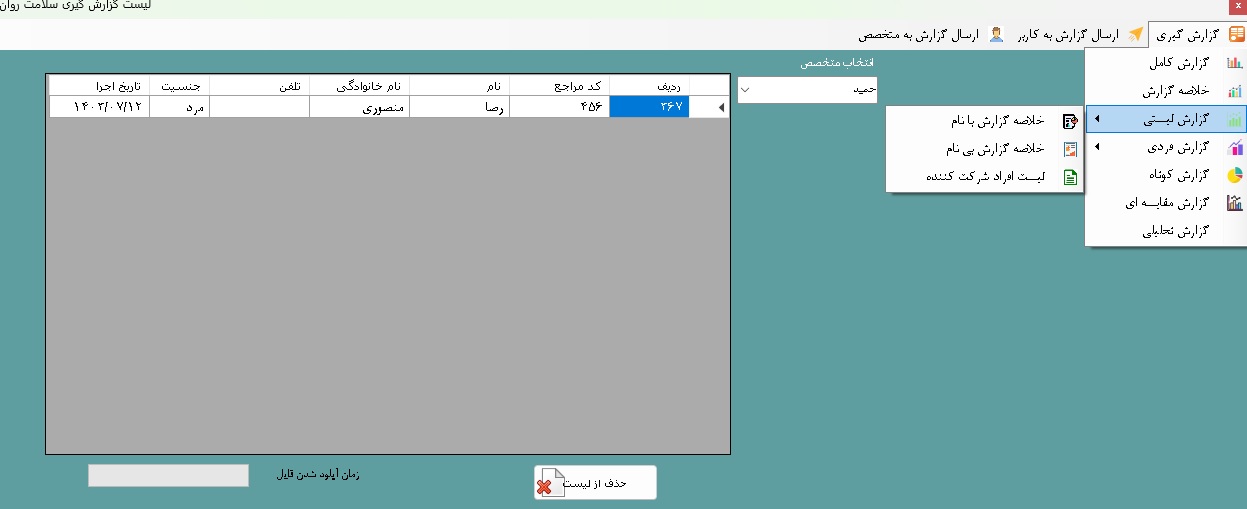
Task: Click the icon beside خلاصه گزارش با نام
Action: click(x=1070, y=121)
